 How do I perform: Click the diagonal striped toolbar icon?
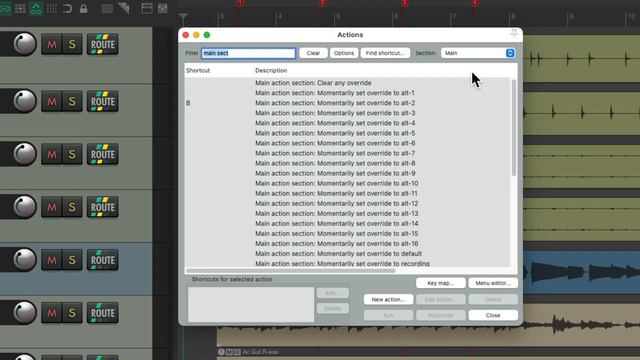click(x=124, y=8)
